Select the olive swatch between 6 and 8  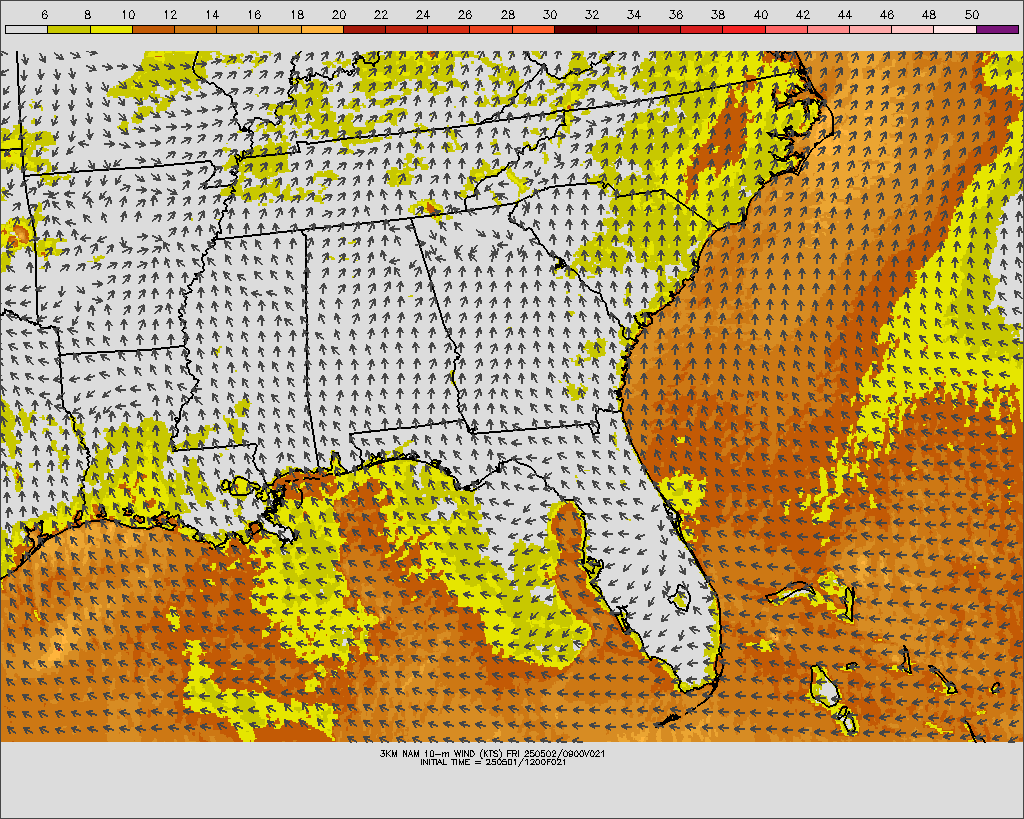[x=69, y=29]
